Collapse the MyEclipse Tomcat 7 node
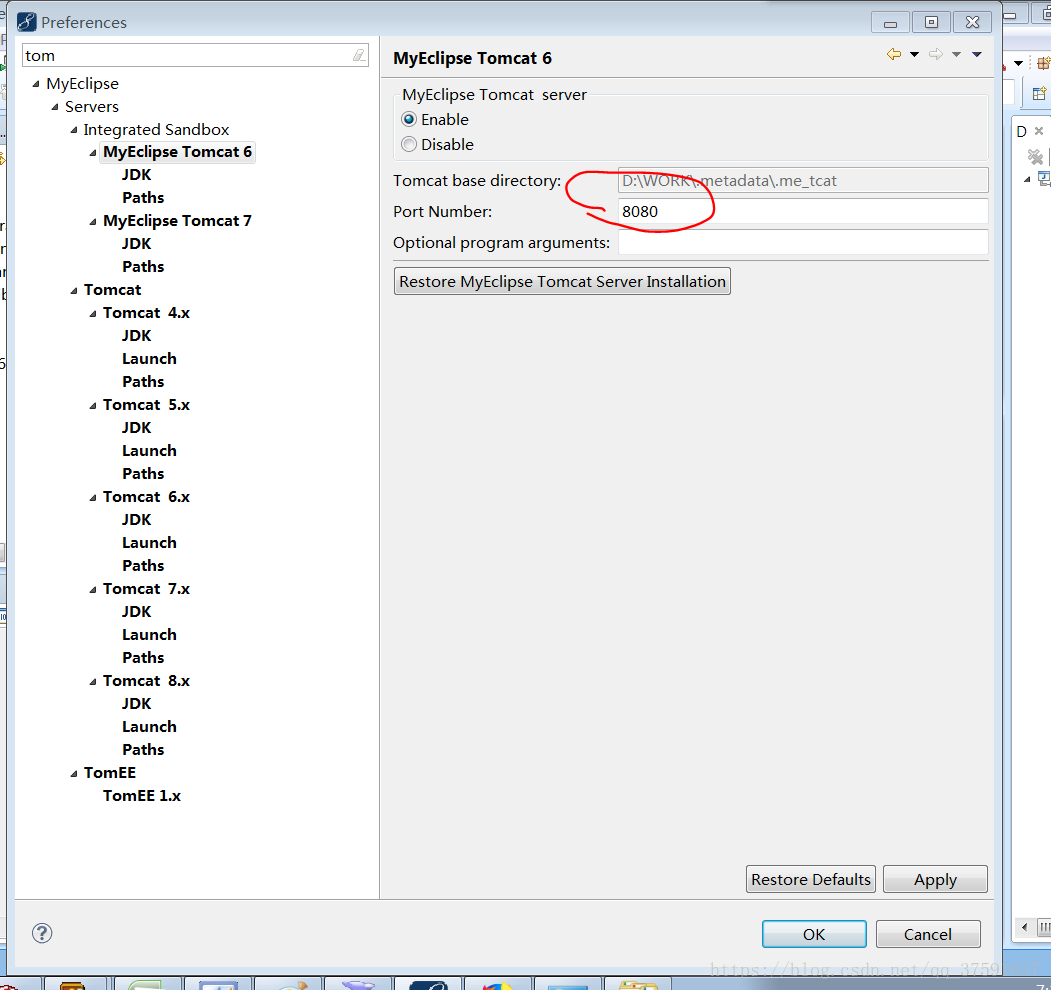Image resolution: width=1051 pixels, height=990 pixels. [93, 222]
